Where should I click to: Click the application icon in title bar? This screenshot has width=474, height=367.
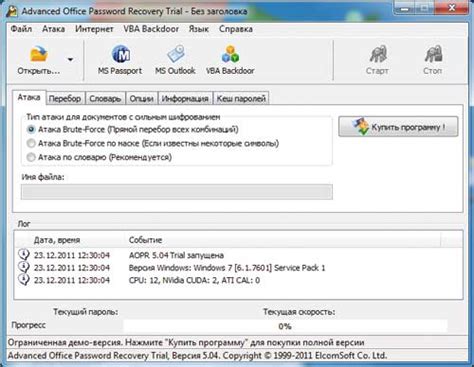coord(12,12)
